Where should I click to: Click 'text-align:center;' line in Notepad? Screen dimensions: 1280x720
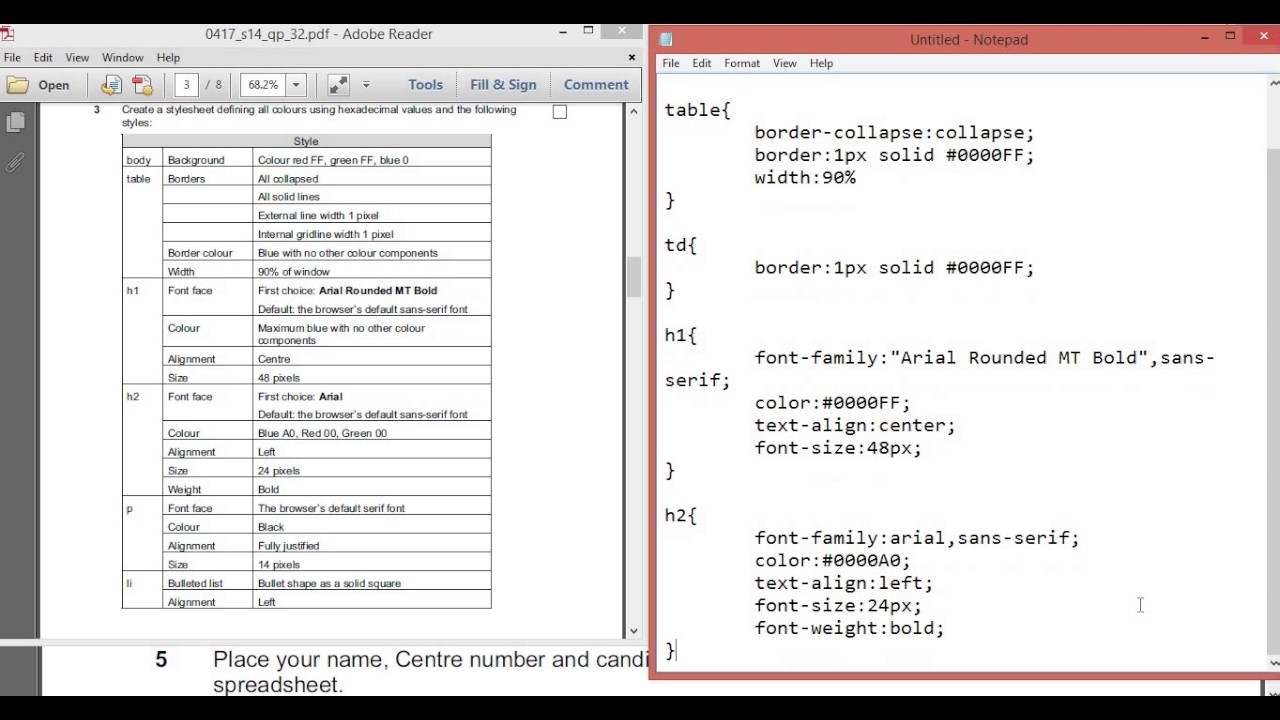[x=855, y=425]
